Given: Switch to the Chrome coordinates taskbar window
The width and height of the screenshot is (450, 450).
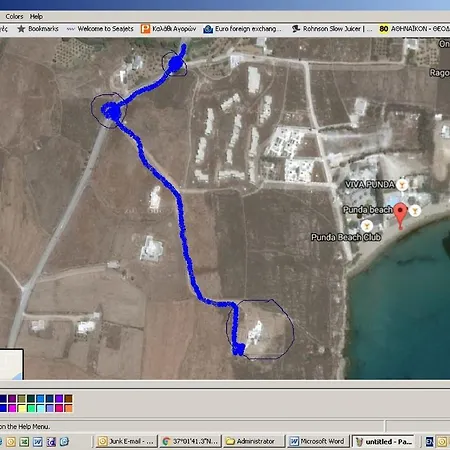Looking at the screenshot, I should tap(190, 441).
